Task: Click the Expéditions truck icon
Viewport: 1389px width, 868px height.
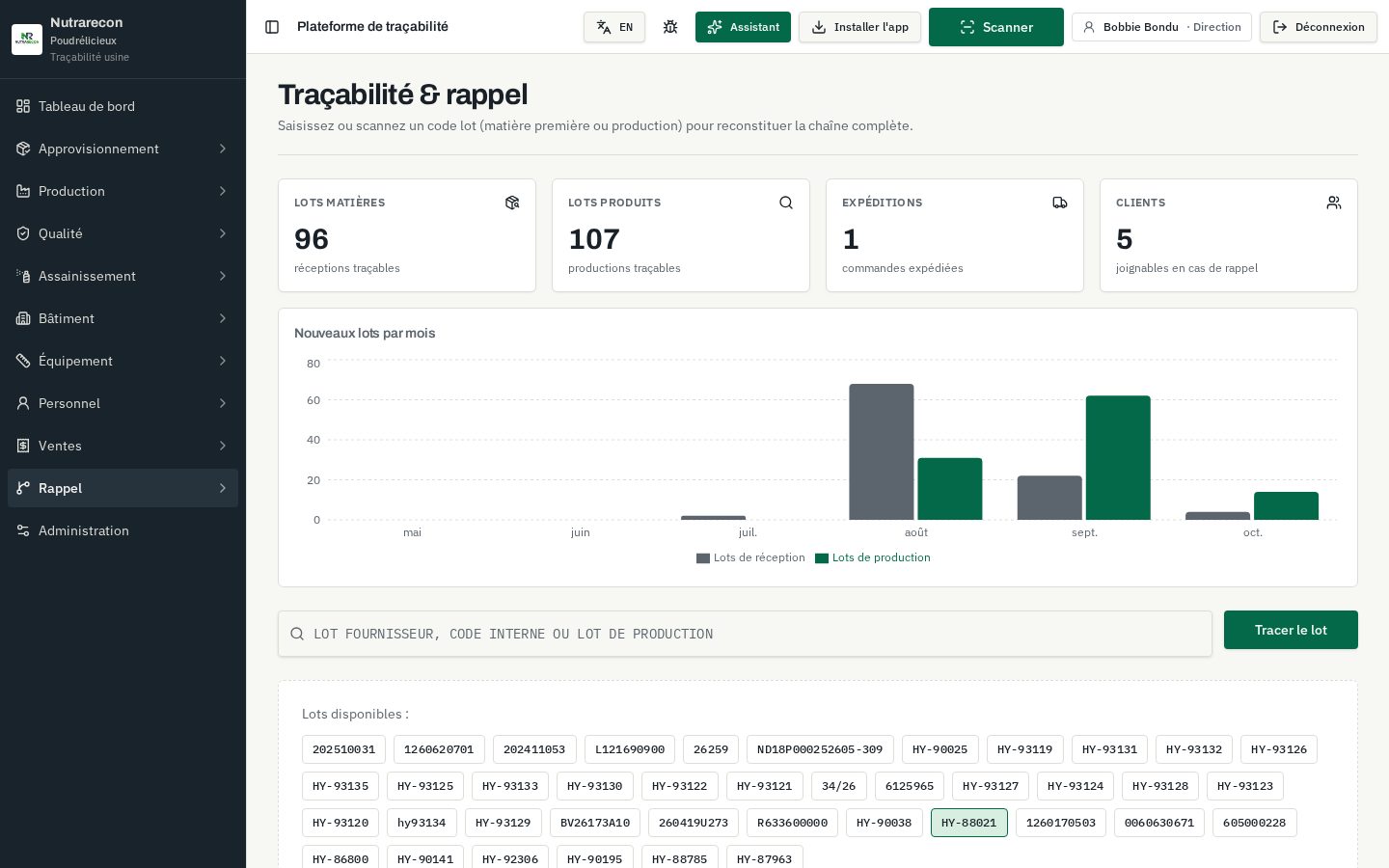Action: (x=1060, y=203)
